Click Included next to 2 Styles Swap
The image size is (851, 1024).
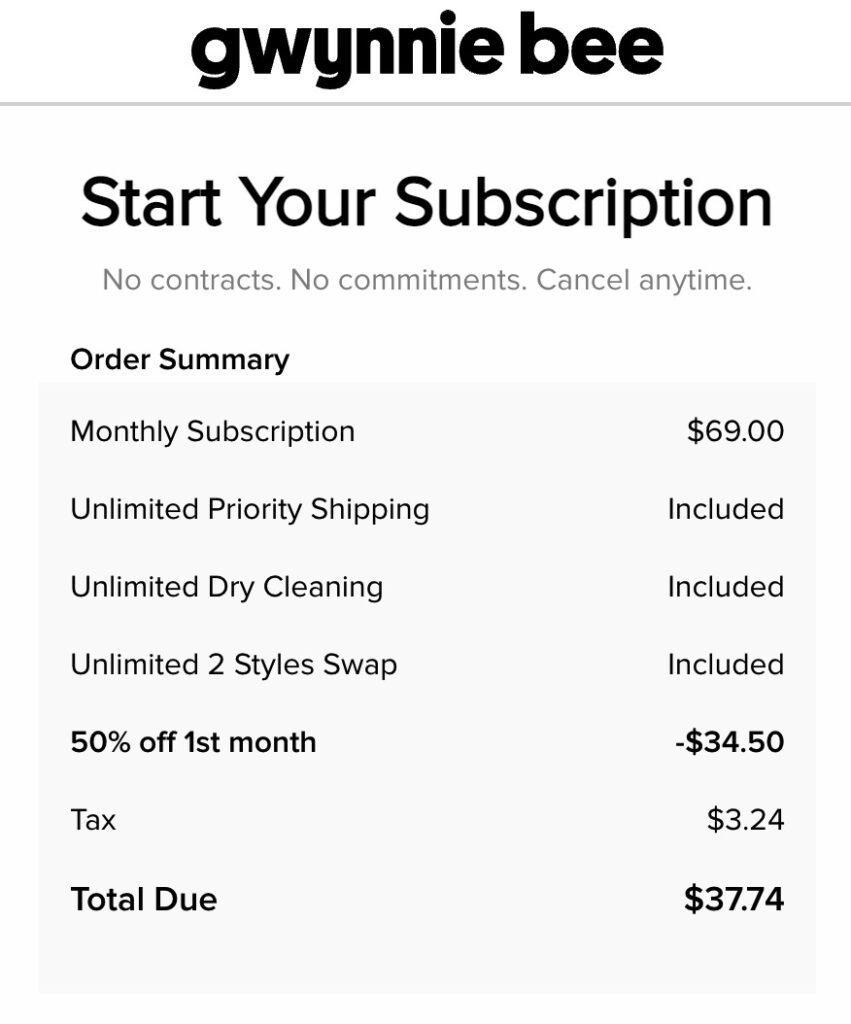(x=725, y=664)
